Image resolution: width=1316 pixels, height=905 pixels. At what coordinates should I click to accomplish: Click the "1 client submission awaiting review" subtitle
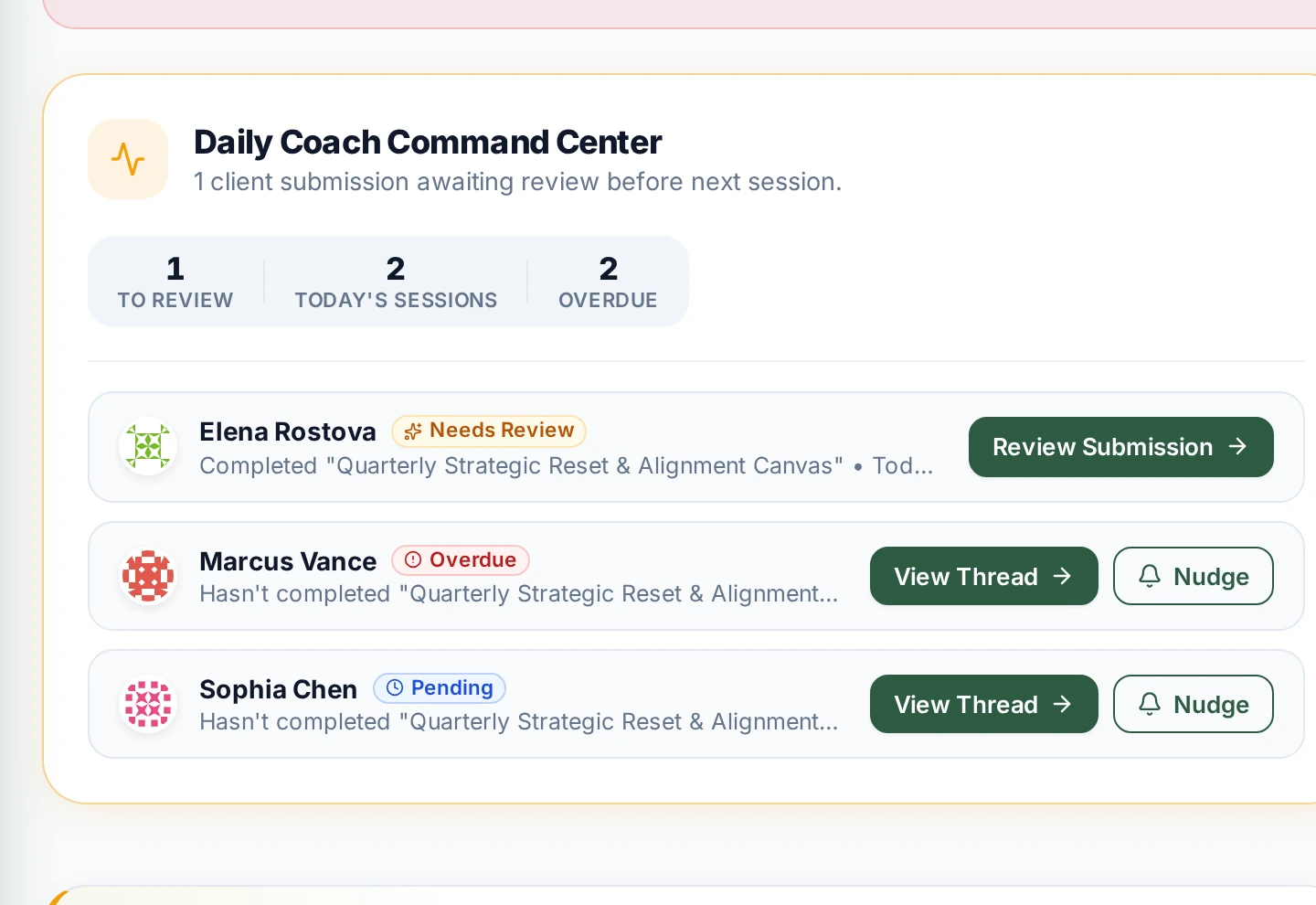click(x=517, y=182)
